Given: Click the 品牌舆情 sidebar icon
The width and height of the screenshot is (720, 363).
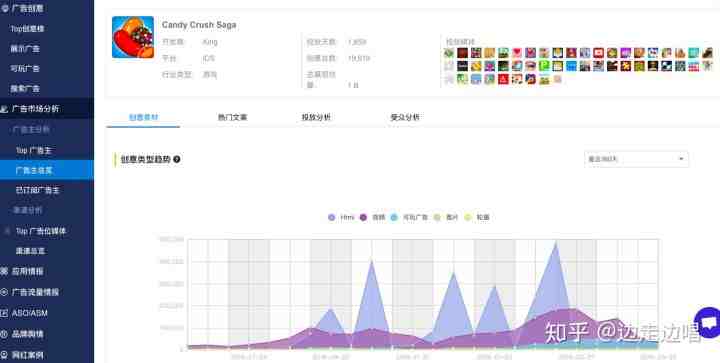Looking at the screenshot, I should click(4, 334).
